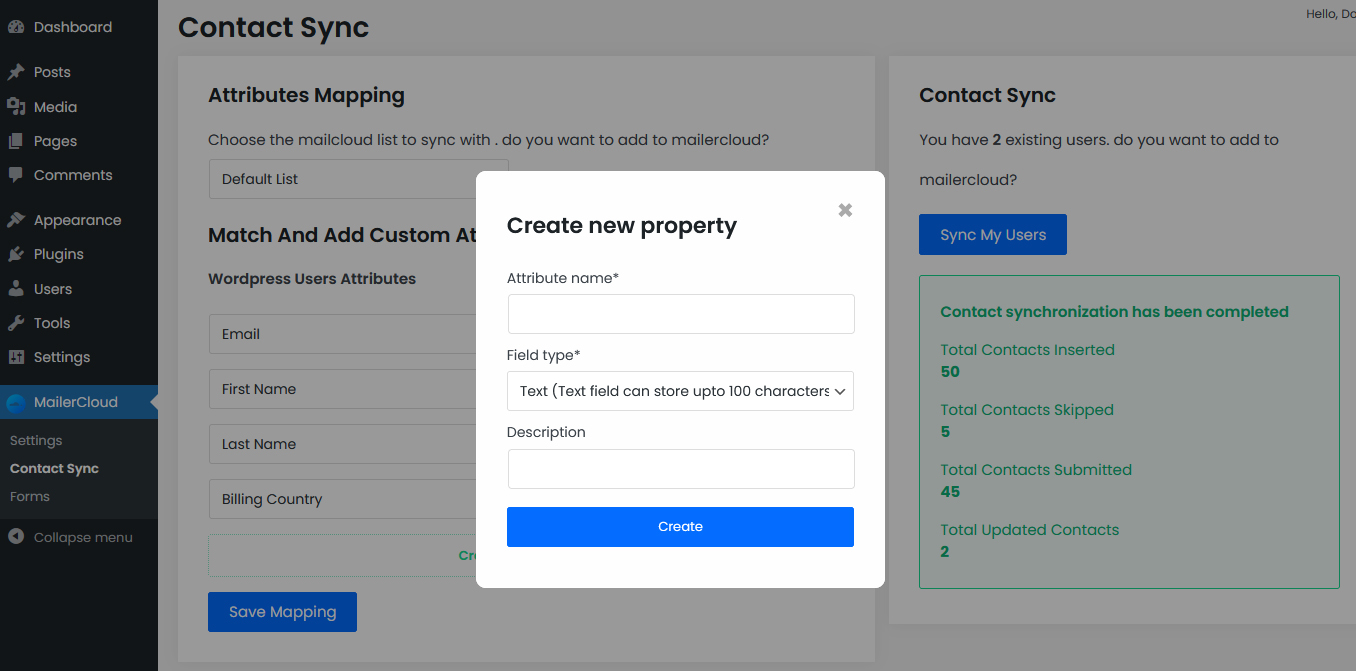Open the Default List dropdown
The height and width of the screenshot is (671, 1356).
pyautogui.click(x=358, y=179)
